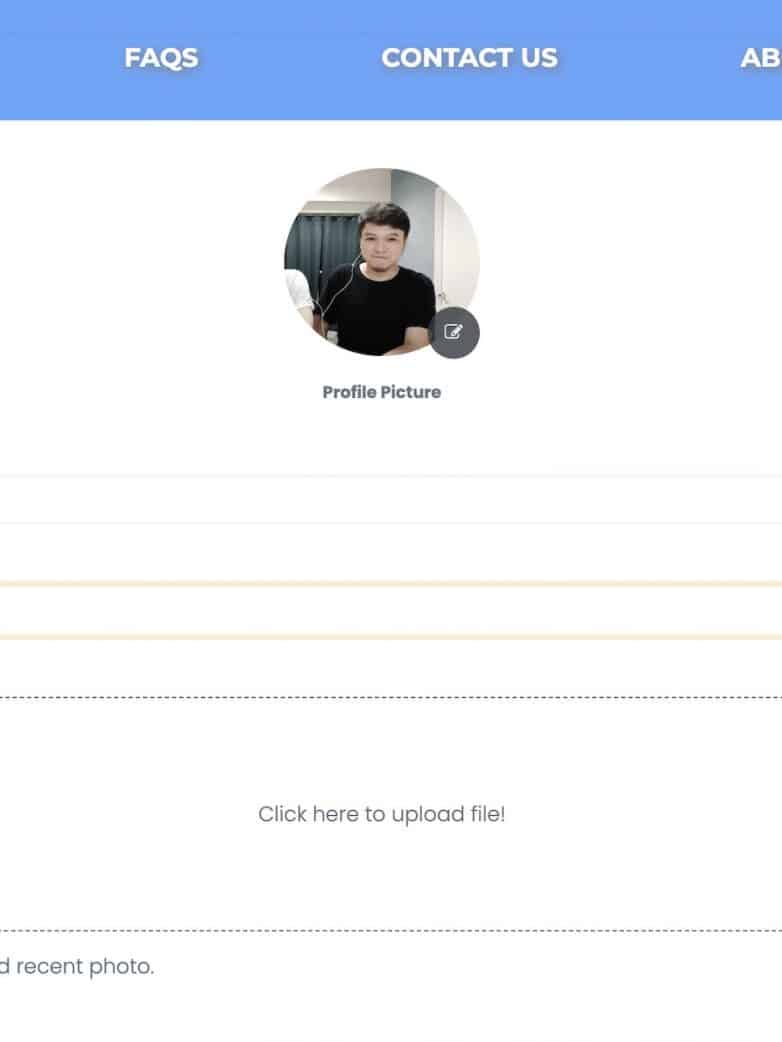Click the row between the thin gray lines
Image resolution: width=782 pixels, height=1042 pixels.
(x=390, y=499)
